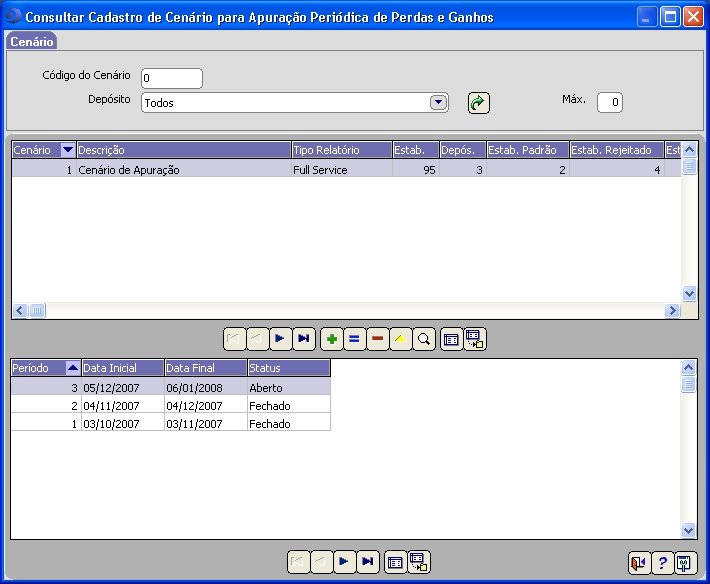Click the Tipo Relatório column header
The width and height of the screenshot is (710, 584).
point(340,150)
